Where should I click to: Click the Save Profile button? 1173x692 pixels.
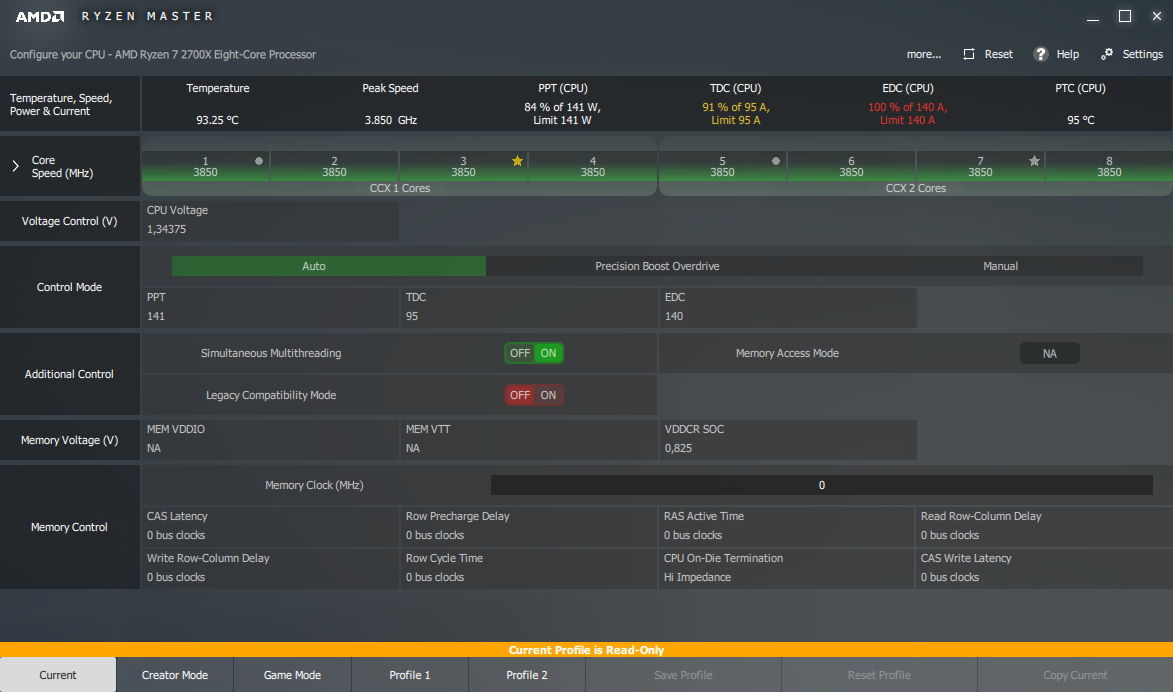click(x=683, y=675)
